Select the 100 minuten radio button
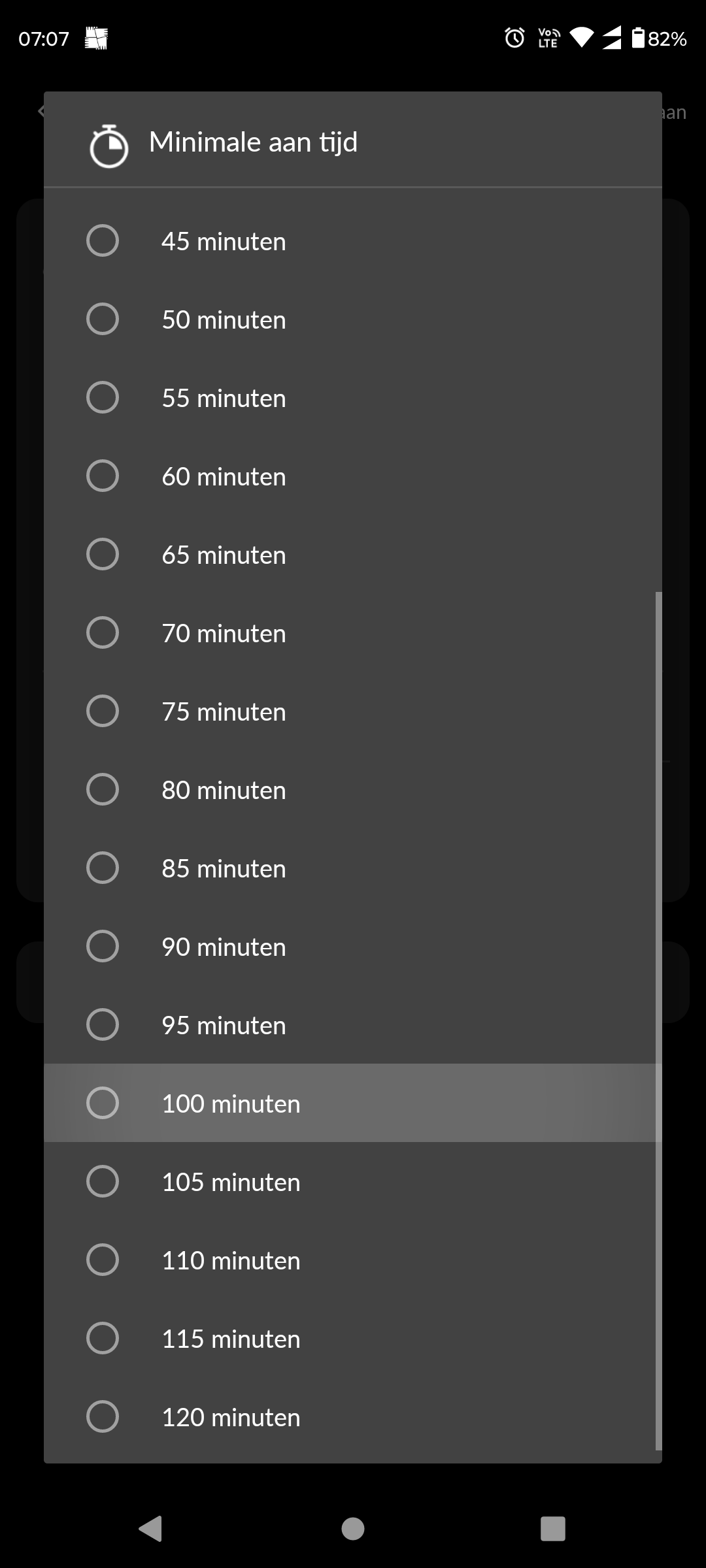The height and width of the screenshot is (1568, 706). (103, 1103)
